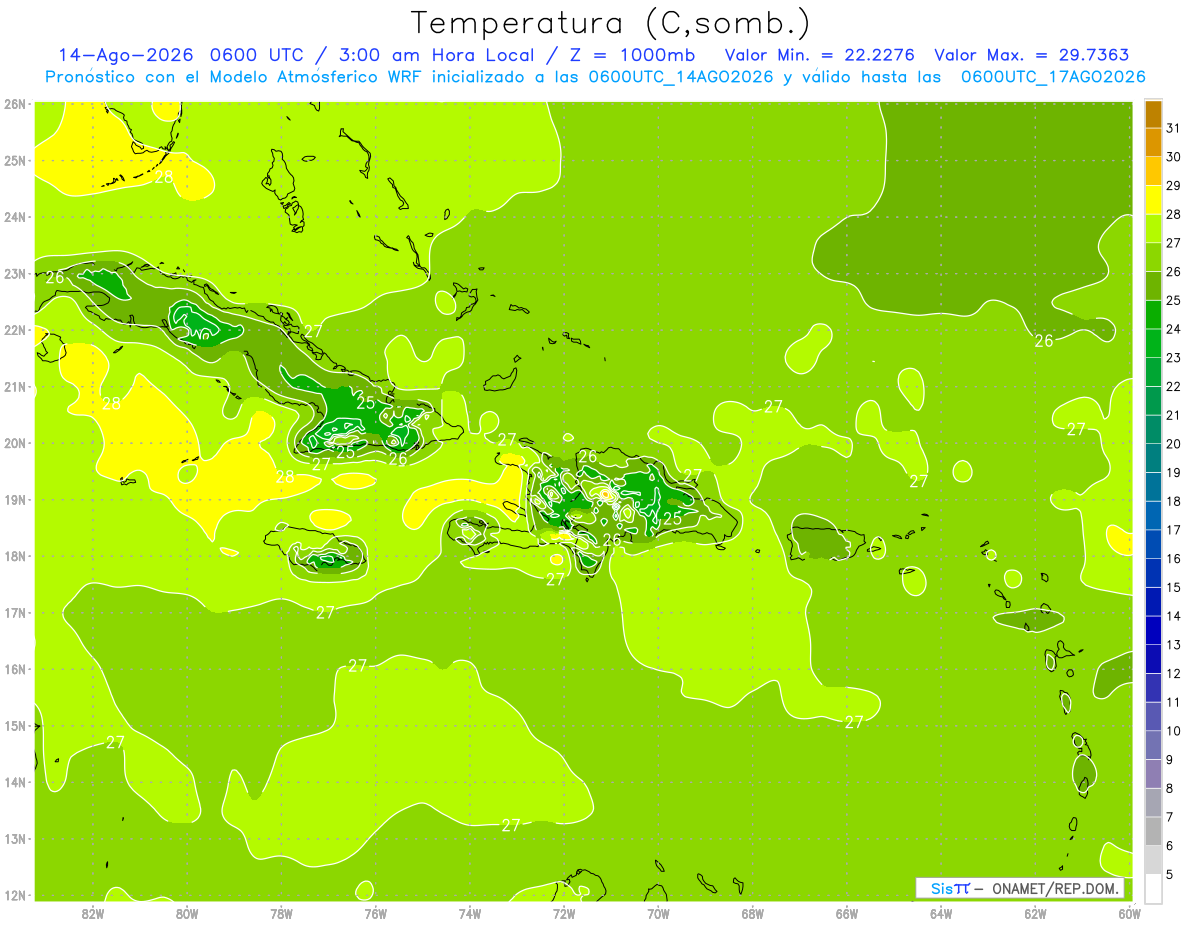The image size is (1200, 927).
Task: Click the '22N' latitude axis label
Action: click(14, 330)
